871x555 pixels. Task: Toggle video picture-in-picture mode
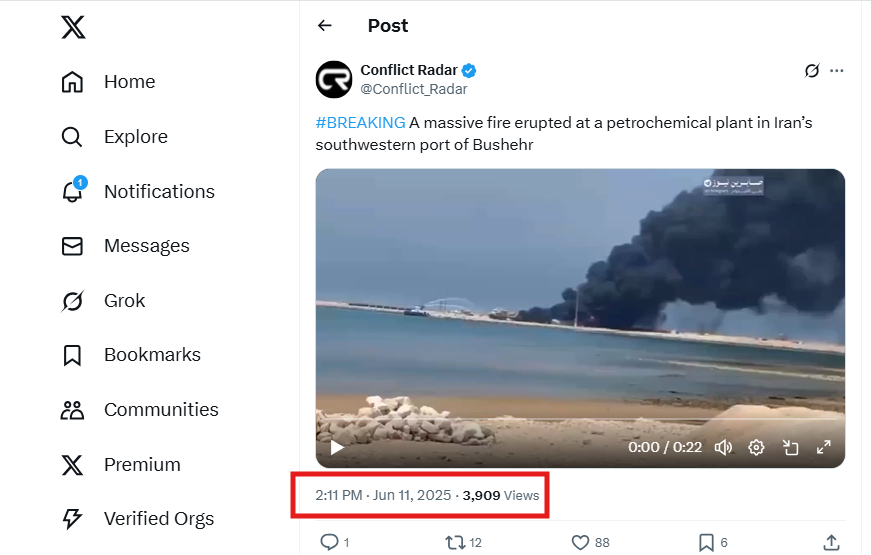[790, 448]
